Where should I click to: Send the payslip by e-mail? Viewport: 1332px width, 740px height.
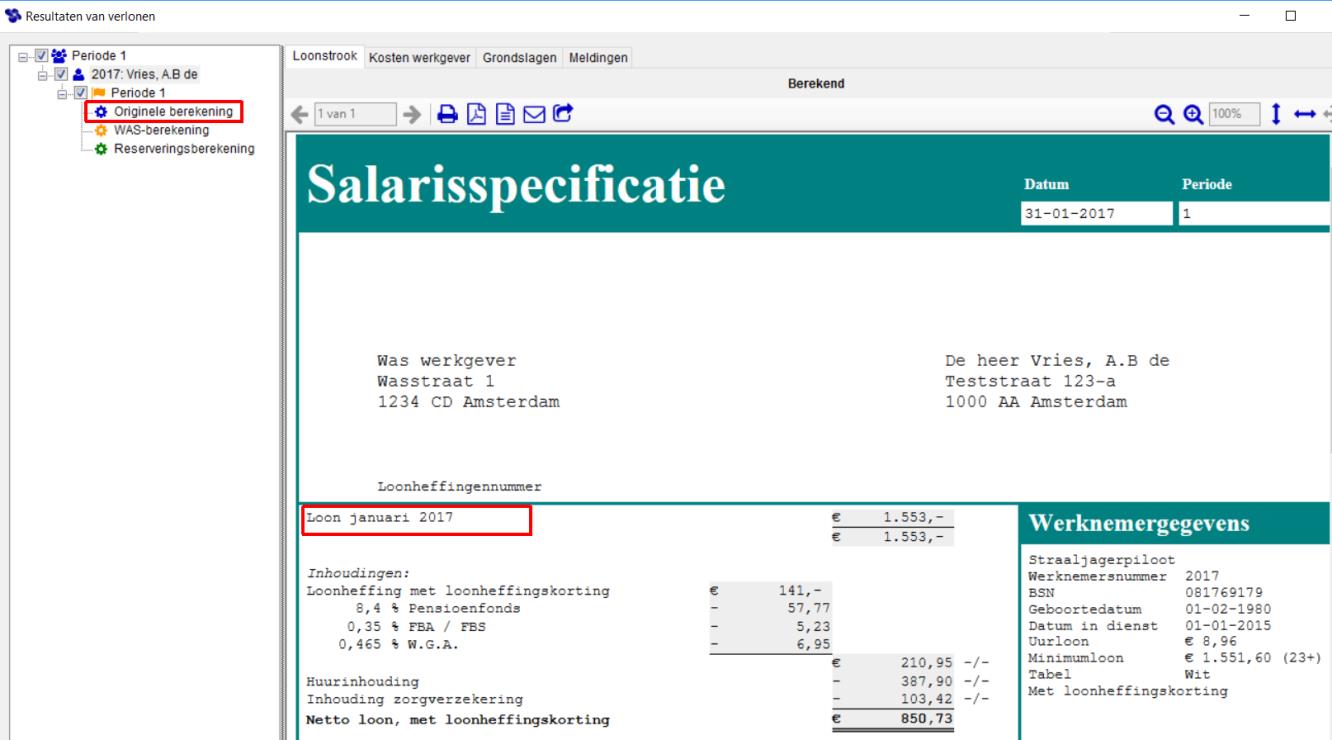coord(534,114)
